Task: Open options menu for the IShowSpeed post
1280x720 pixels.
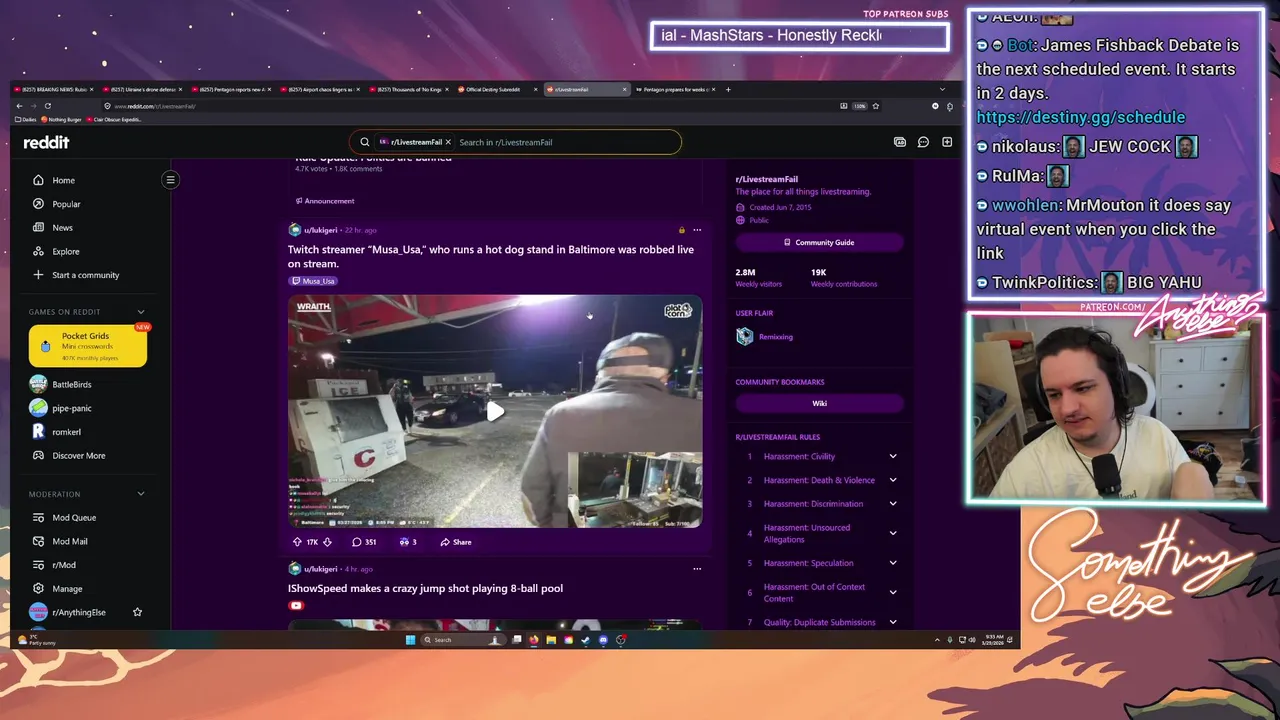Action: coord(697,569)
